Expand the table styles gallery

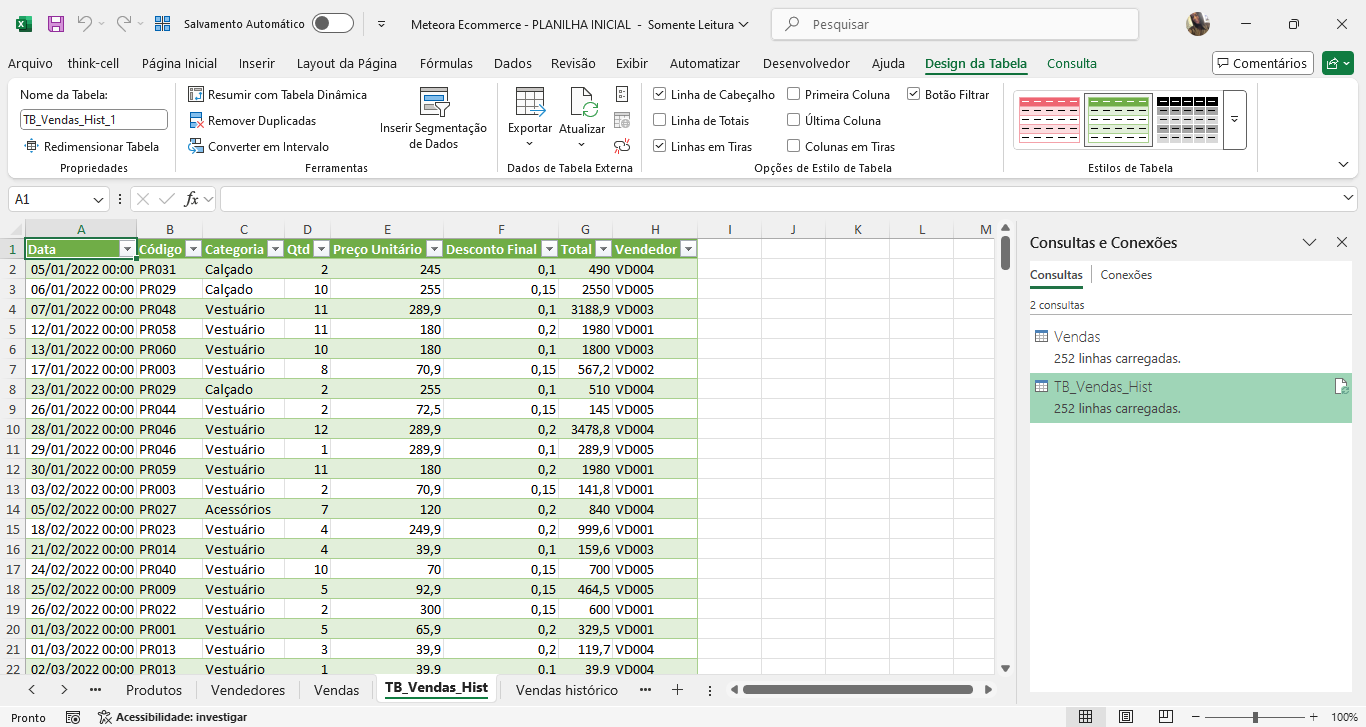tap(1234, 119)
